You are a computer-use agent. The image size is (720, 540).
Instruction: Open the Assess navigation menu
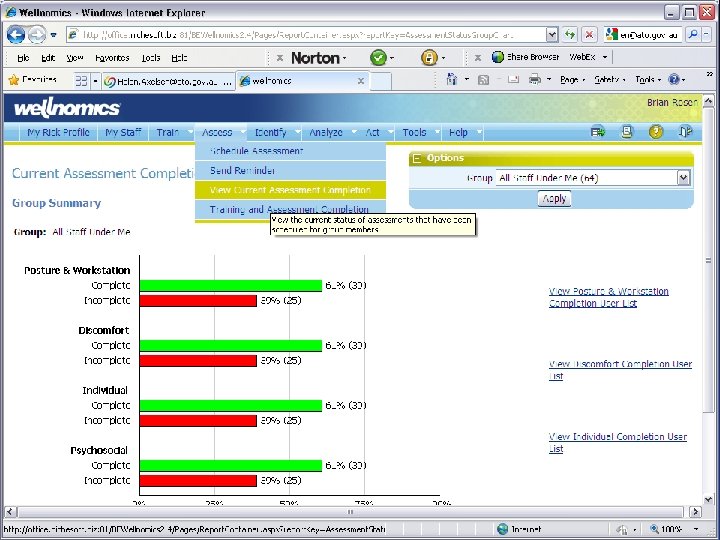[x=220, y=132]
